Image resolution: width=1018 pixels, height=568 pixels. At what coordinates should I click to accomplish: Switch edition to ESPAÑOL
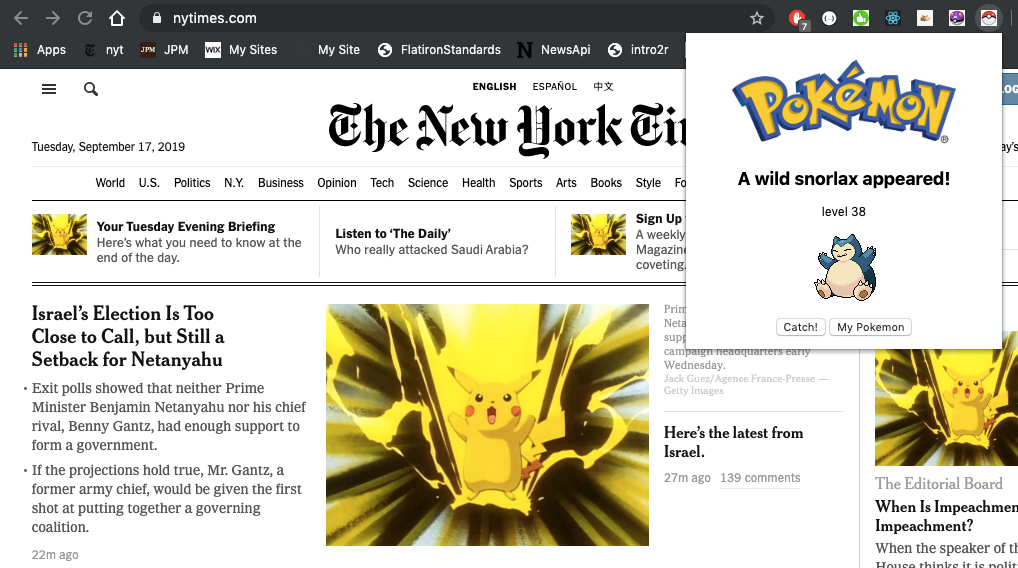coord(554,86)
